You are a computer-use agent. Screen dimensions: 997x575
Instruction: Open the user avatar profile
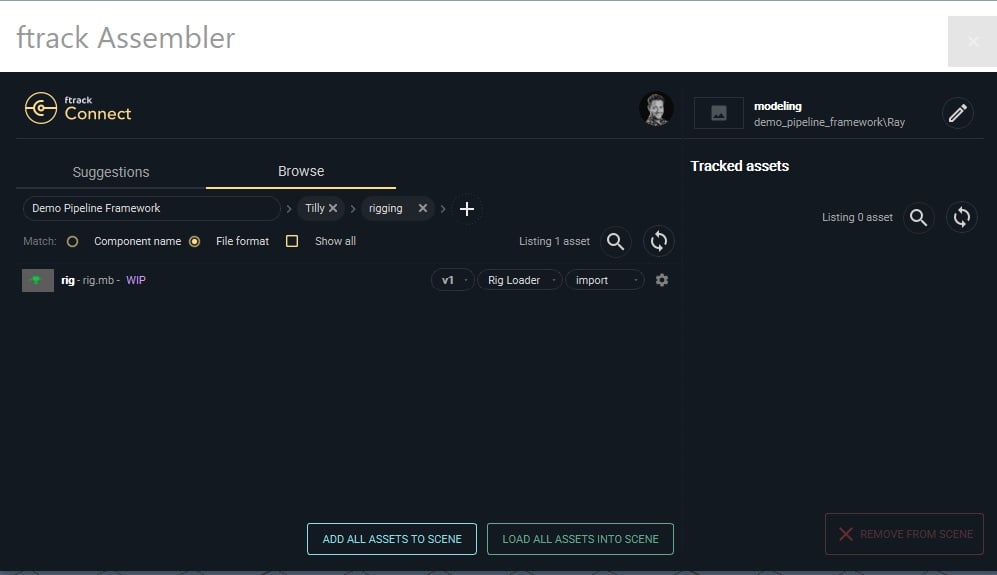pos(656,109)
